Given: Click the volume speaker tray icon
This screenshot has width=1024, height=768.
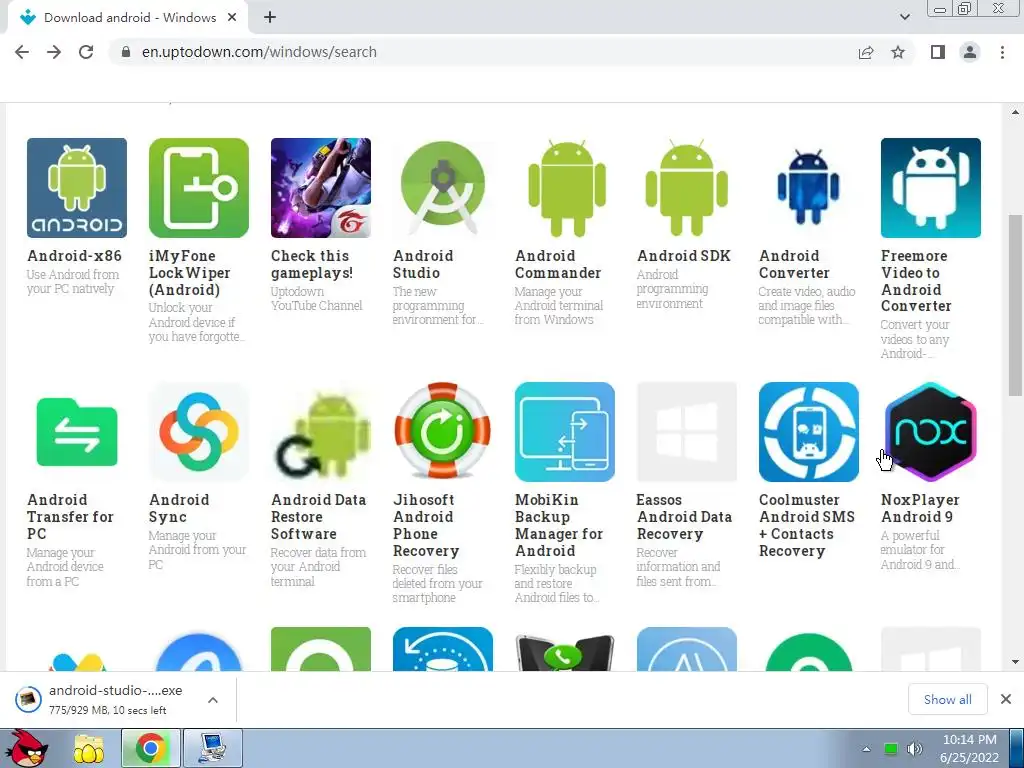Looking at the screenshot, I should [x=915, y=749].
